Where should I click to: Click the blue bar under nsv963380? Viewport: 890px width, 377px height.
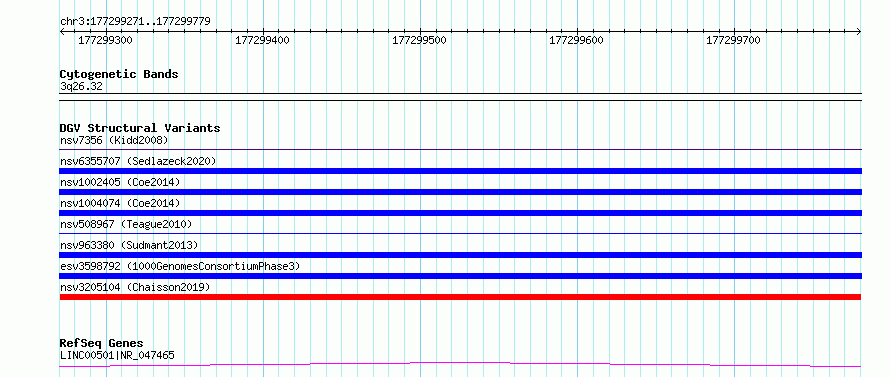(460, 255)
